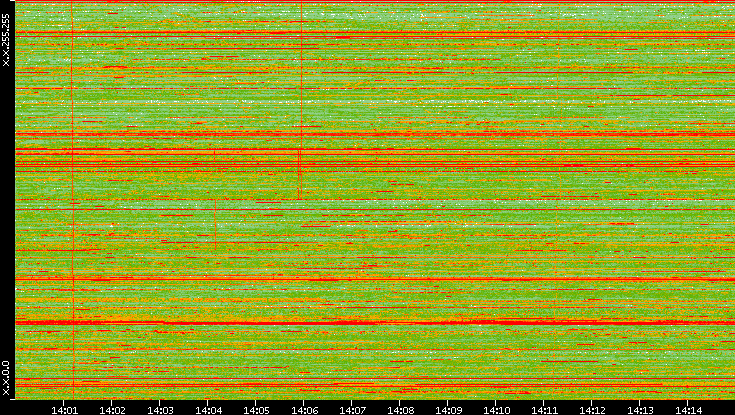
Task: Select the 14:05 time axis label
Action: point(256,410)
